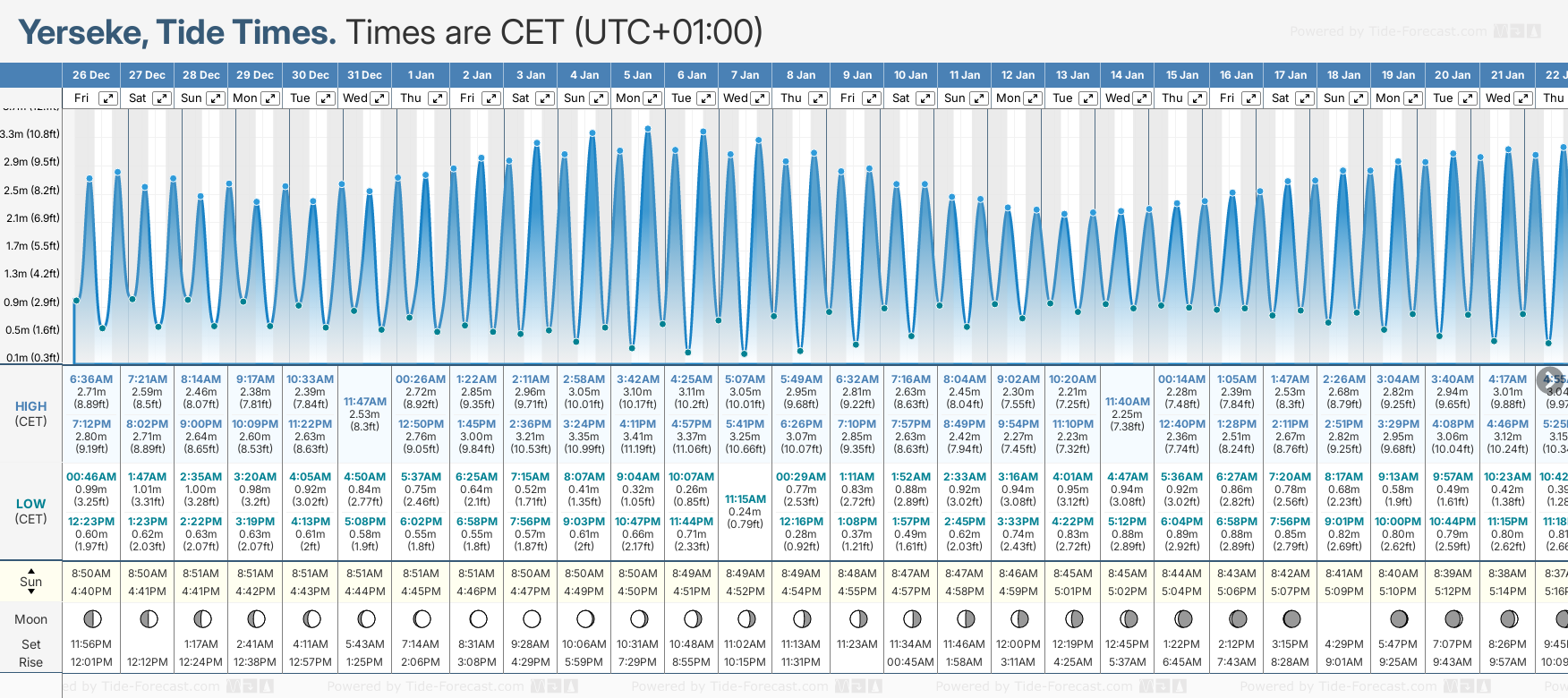1568x698 pixels.
Task: Open expanded view for Thu 1 Jan
Action: 437,98
